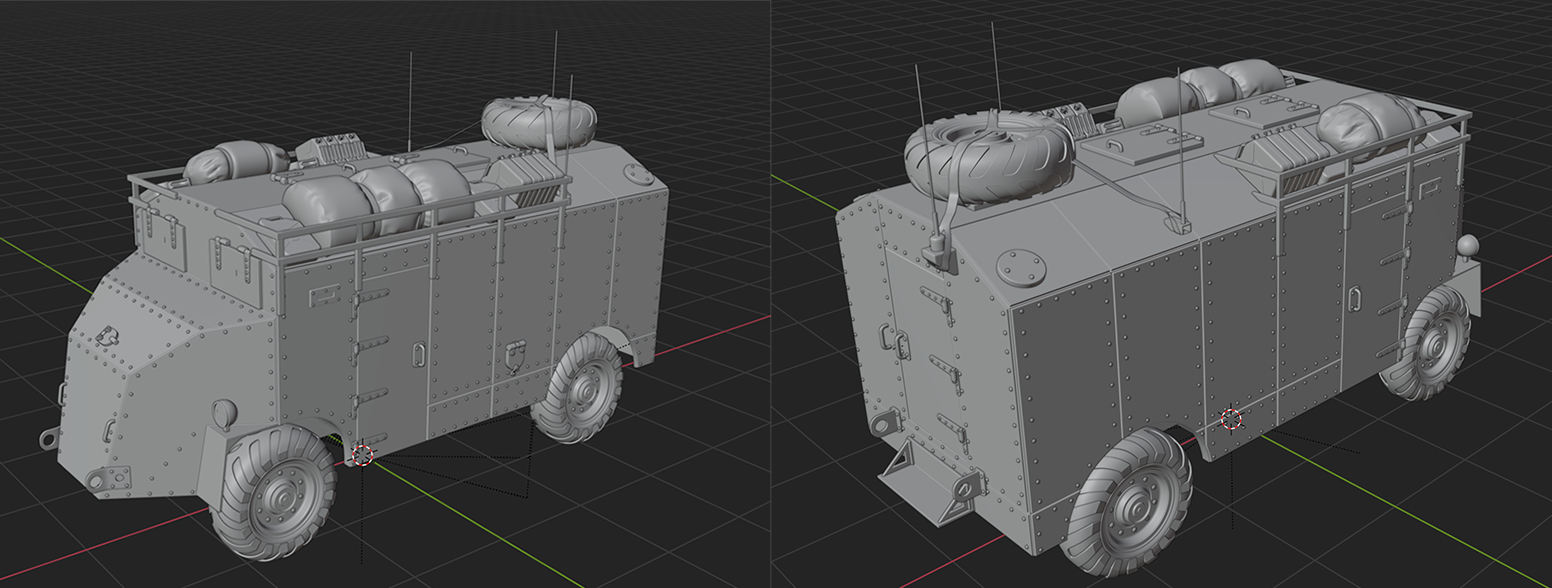Select the rear wheel in the left view

point(578,388)
